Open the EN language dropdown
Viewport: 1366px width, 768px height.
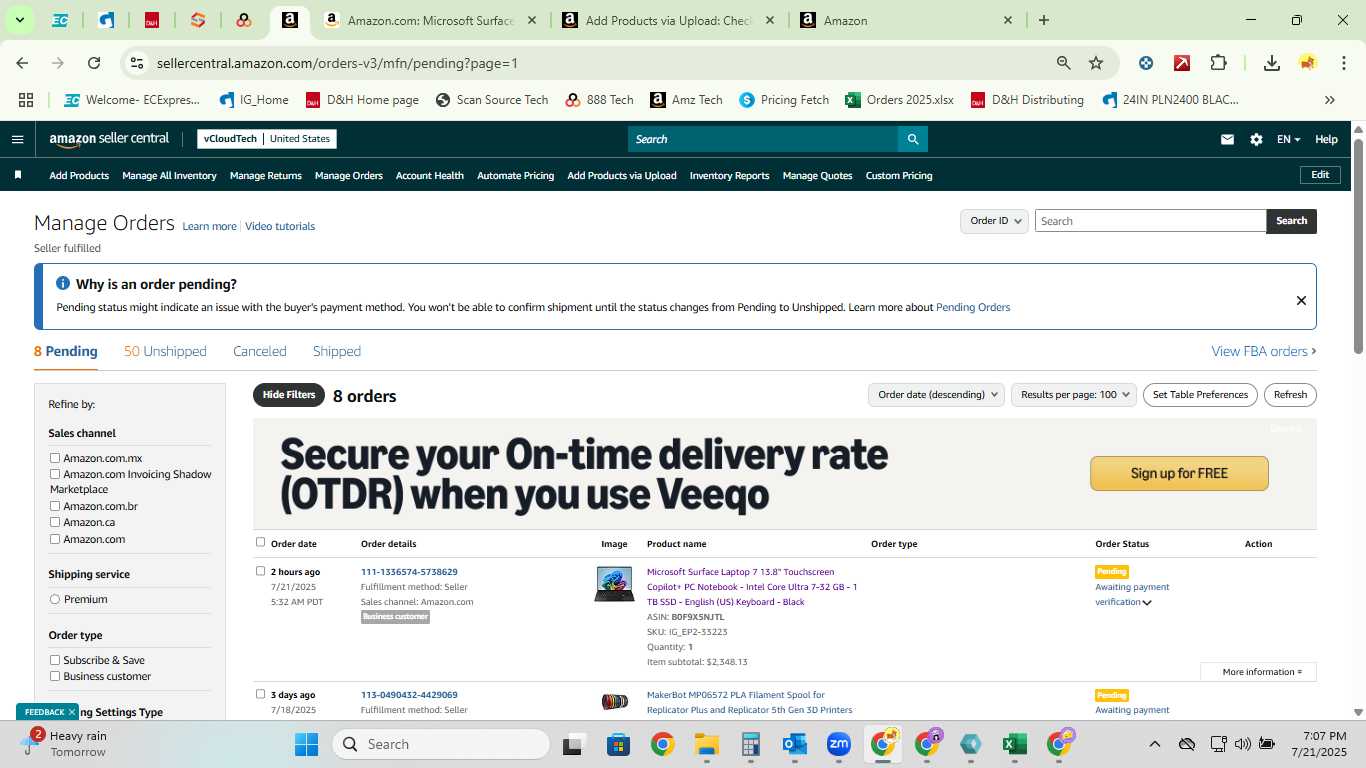(x=1288, y=139)
